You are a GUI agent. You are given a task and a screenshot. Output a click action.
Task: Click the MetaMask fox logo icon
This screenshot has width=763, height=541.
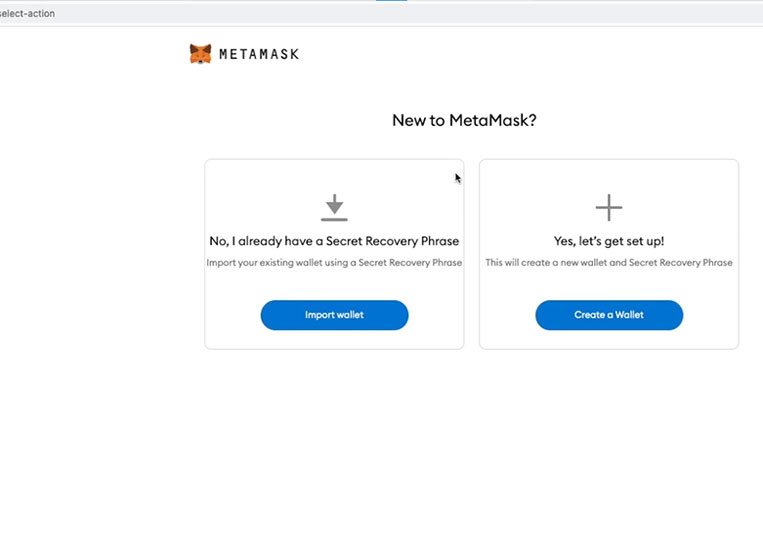(200, 54)
